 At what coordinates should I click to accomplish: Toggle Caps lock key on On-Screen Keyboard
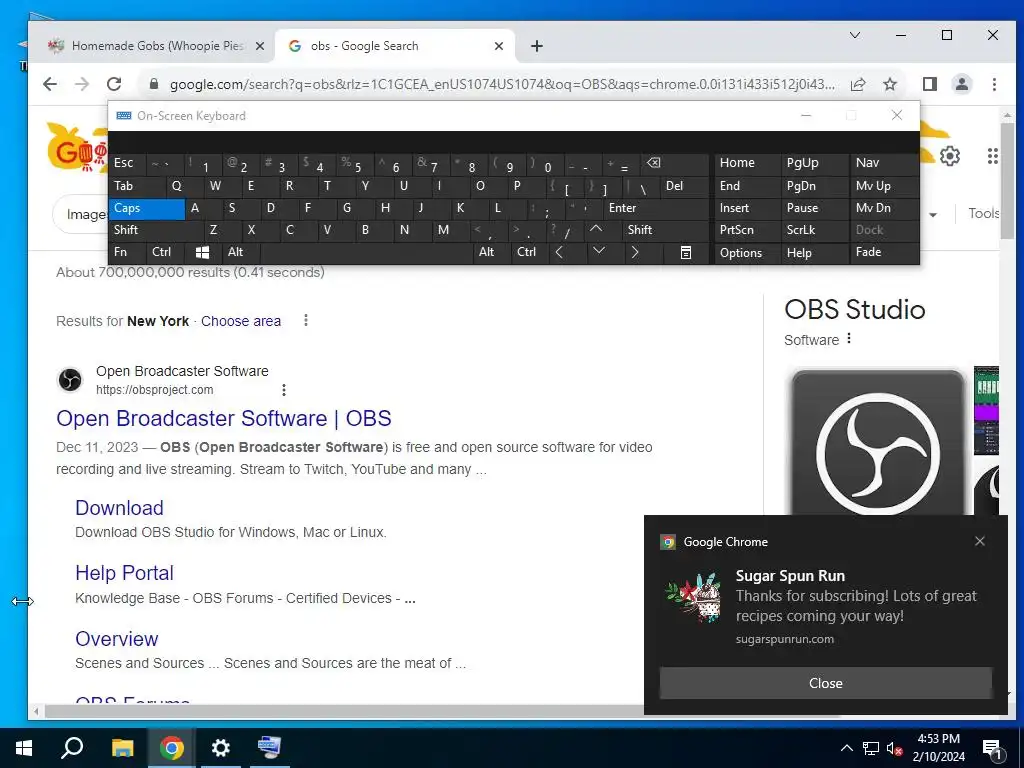coord(147,208)
